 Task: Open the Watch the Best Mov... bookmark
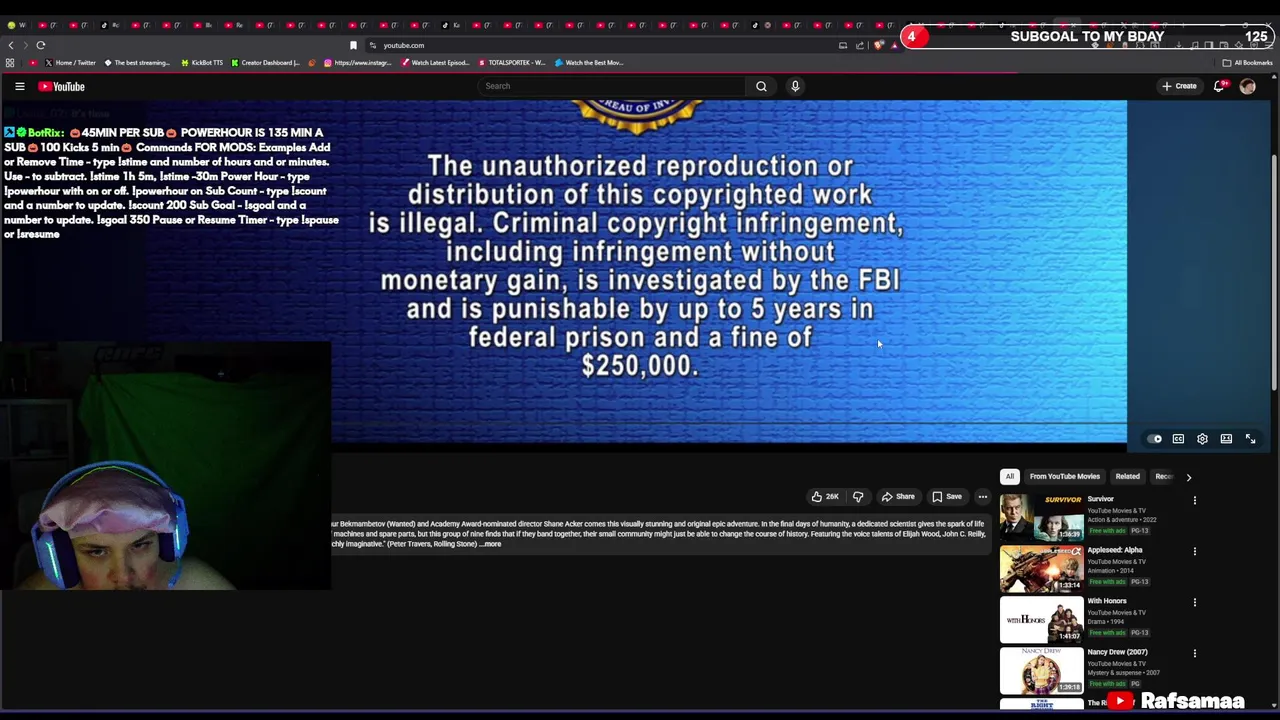590,63
